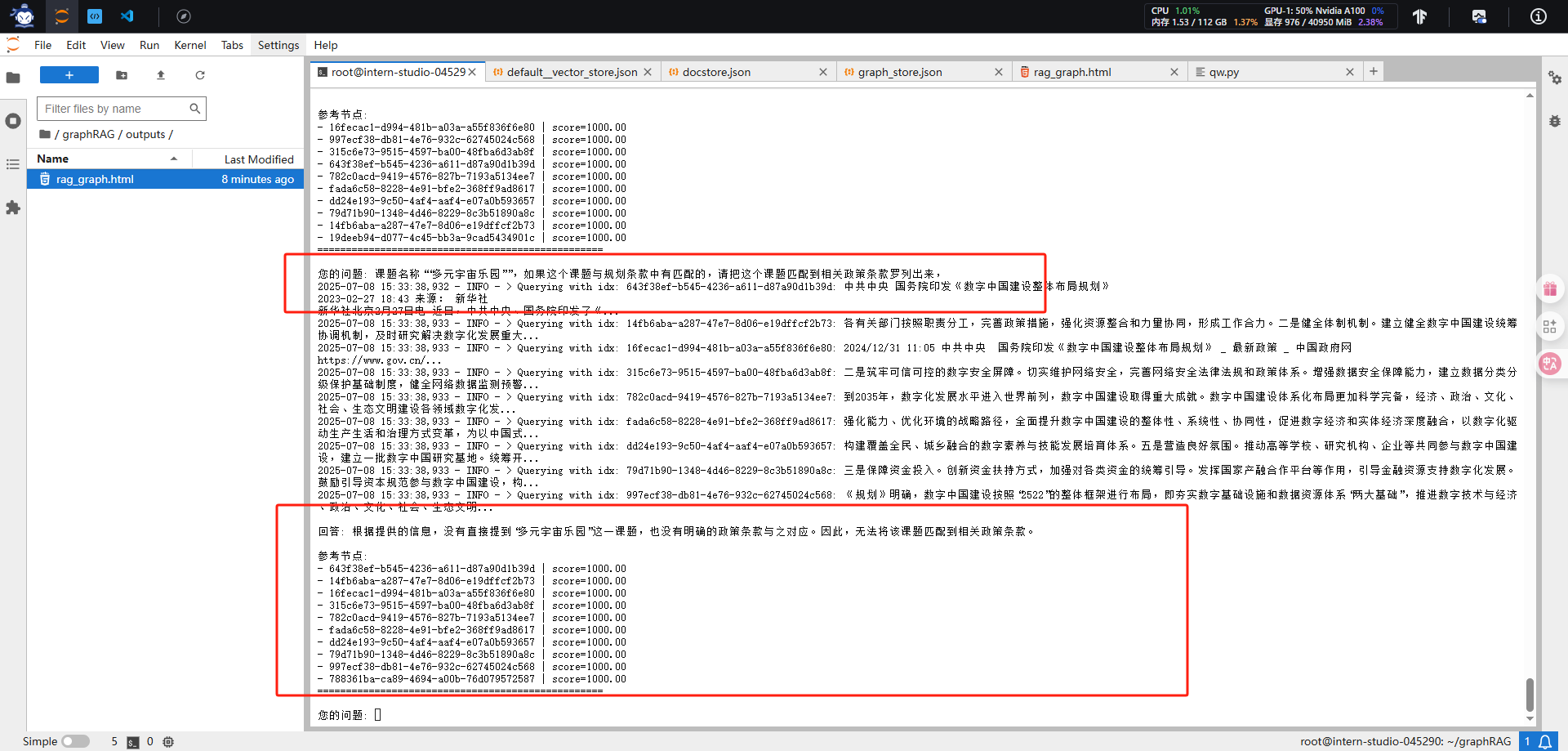Screen dimensions: 1568x751
Task: Sort files by the Name column
Action: tap(52, 158)
